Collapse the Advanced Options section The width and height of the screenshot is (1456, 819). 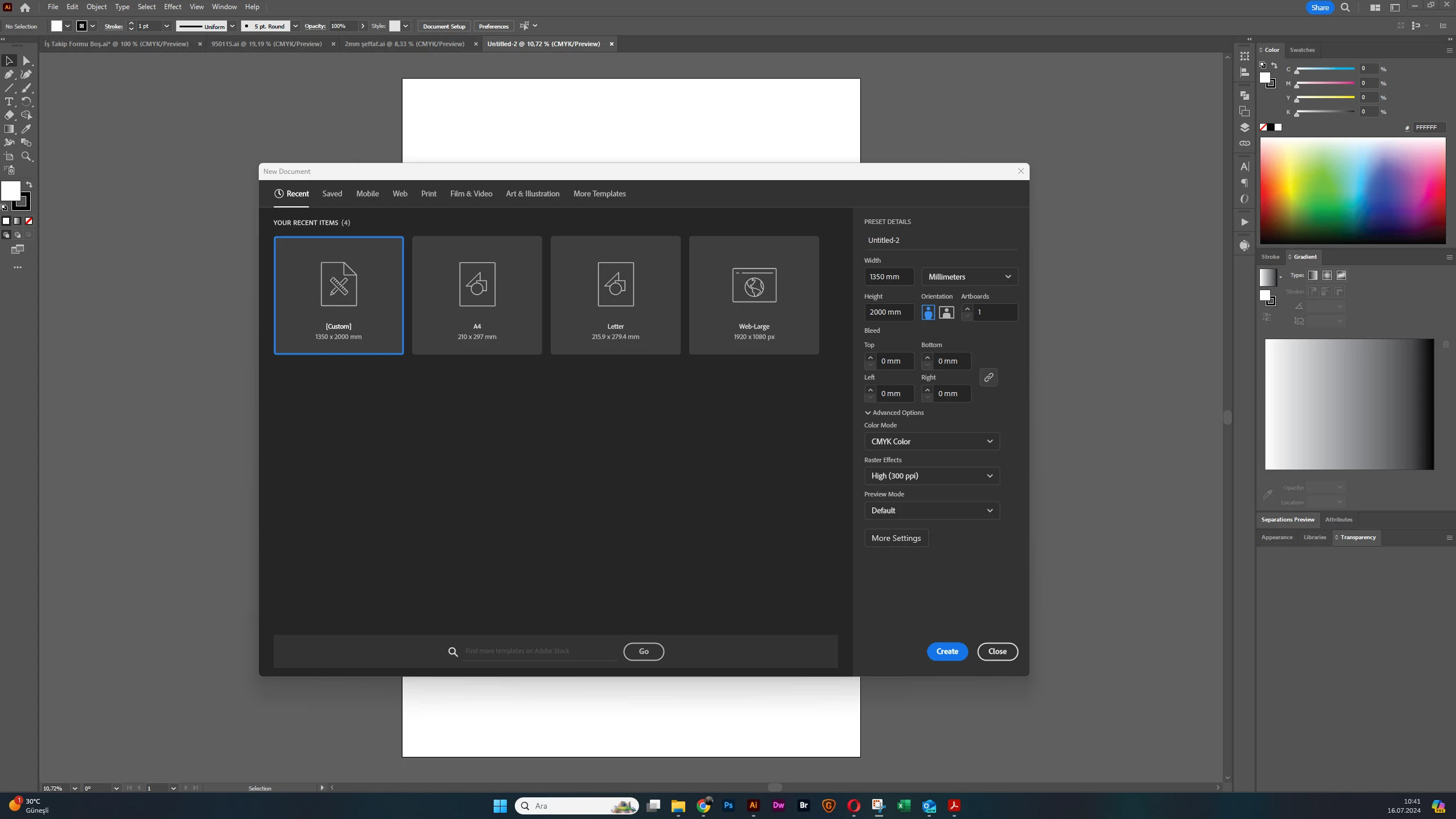(x=894, y=413)
